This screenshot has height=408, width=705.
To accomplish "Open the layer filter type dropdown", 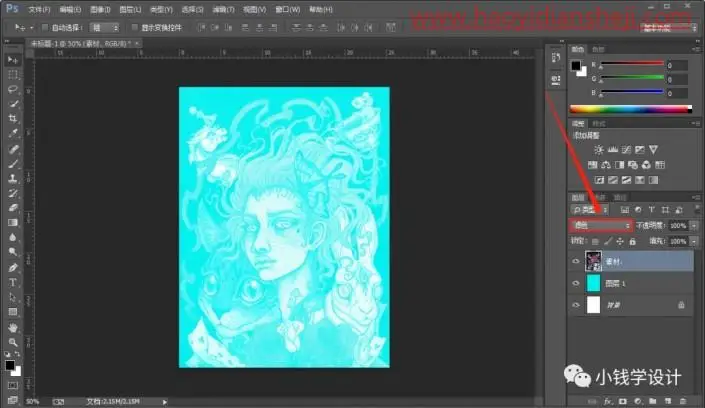I will coord(590,210).
